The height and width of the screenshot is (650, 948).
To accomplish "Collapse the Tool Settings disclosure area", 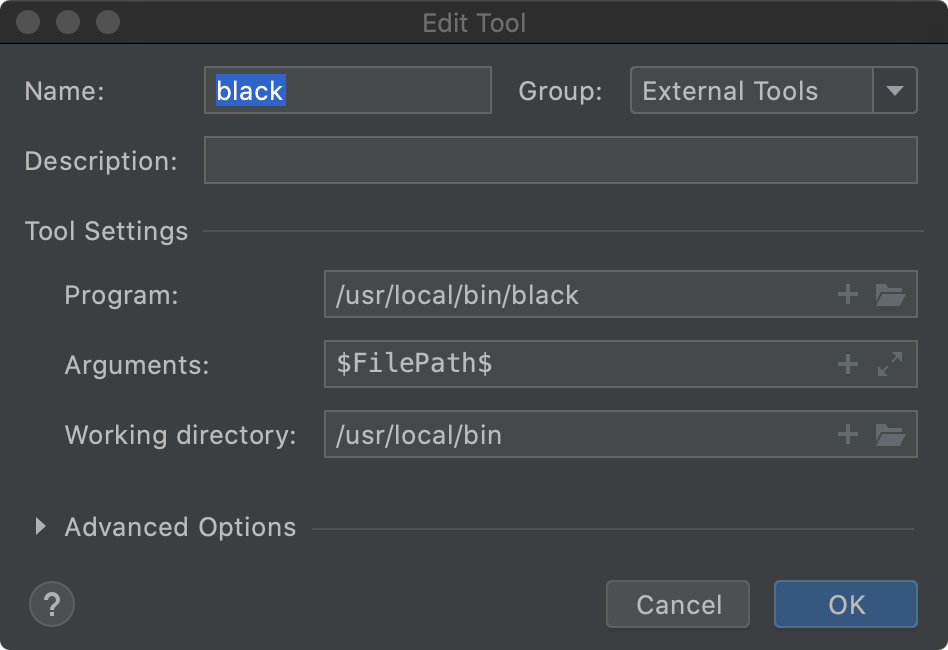I will 106,231.
